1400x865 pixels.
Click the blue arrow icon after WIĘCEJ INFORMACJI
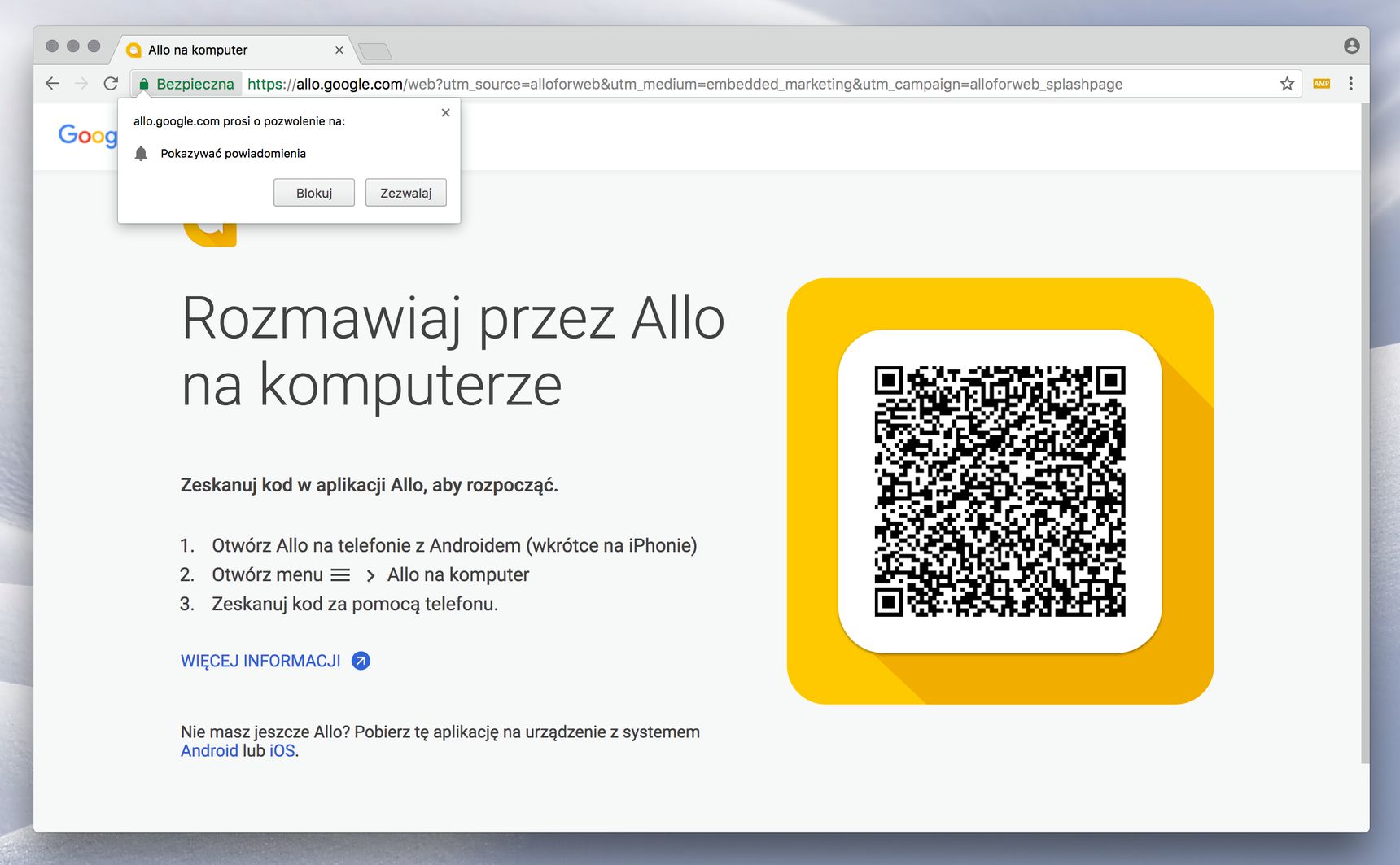(x=361, y=661)
